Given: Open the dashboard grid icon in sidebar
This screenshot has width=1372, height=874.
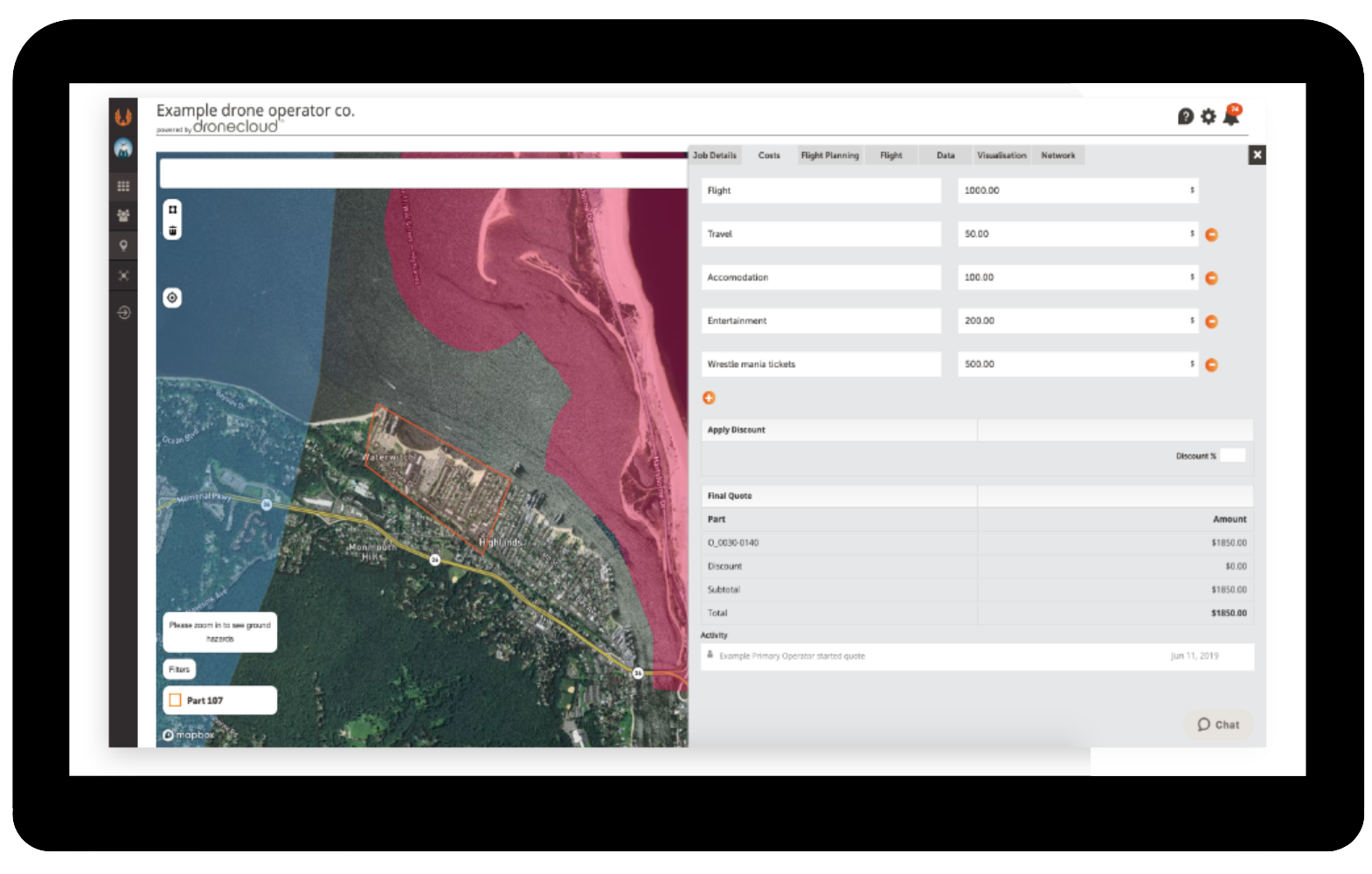Looking at the screenshot, I should pos(123,186).
